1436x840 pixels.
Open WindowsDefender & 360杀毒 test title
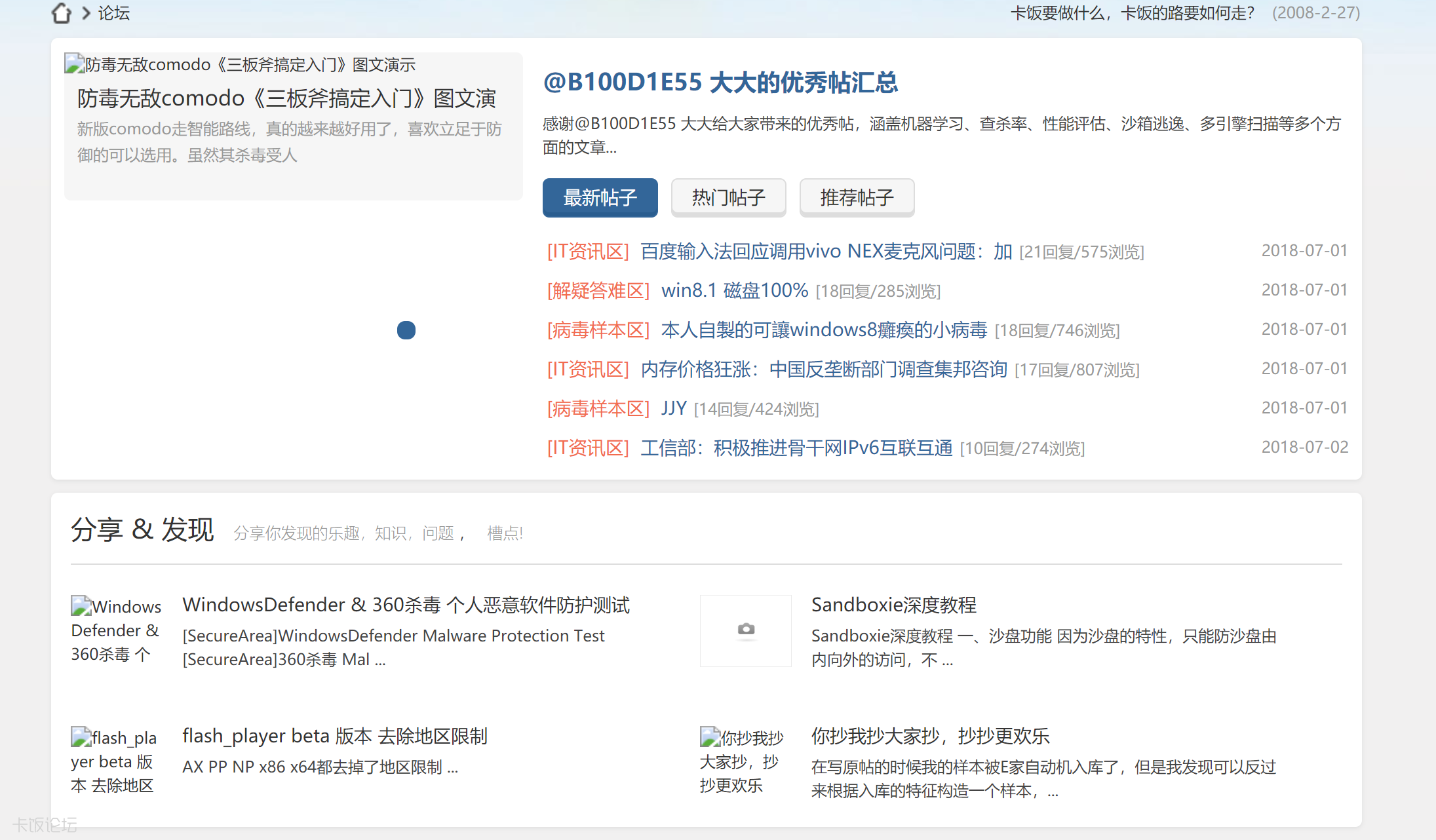(x=406, y=605)
